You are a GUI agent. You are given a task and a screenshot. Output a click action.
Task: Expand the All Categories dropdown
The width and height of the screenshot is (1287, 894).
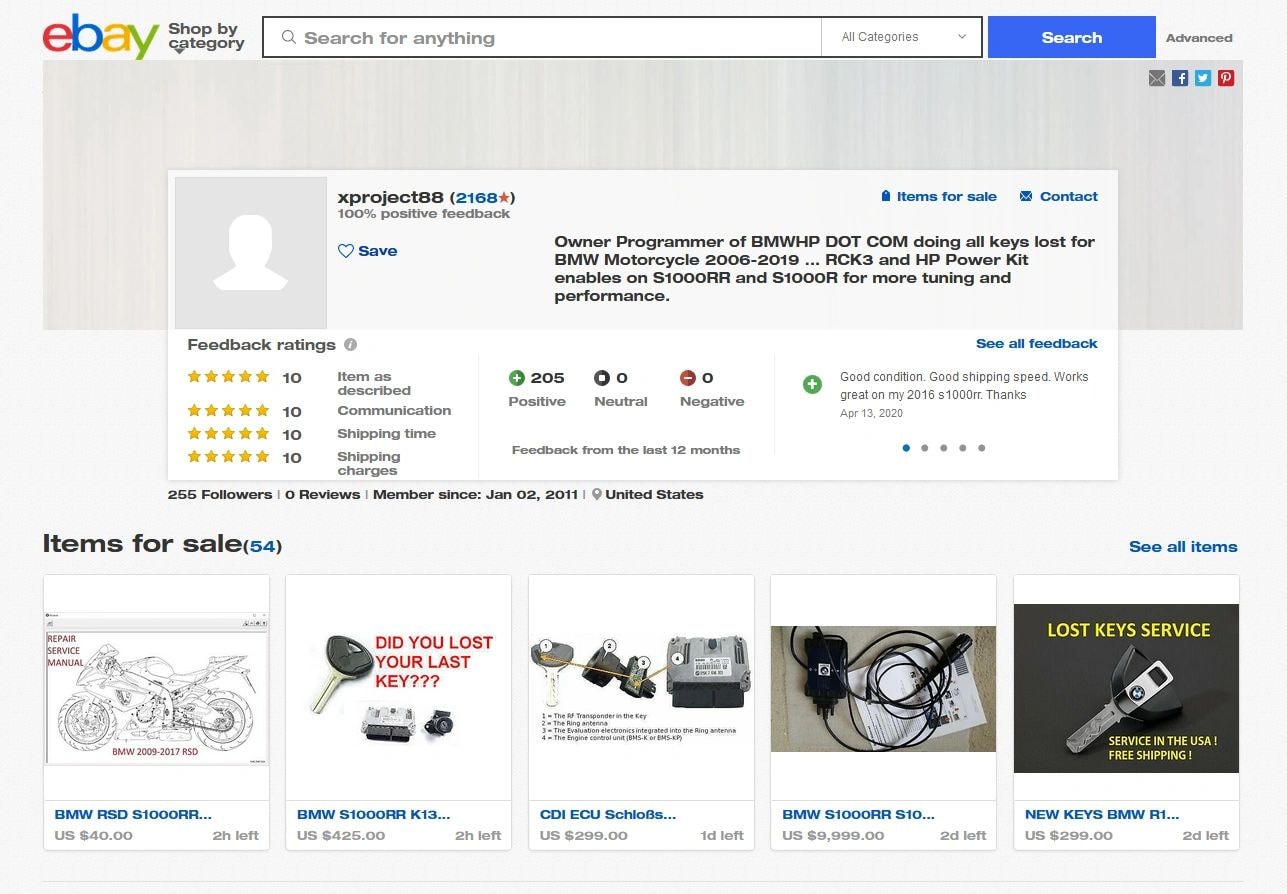[x=901, y=37]
